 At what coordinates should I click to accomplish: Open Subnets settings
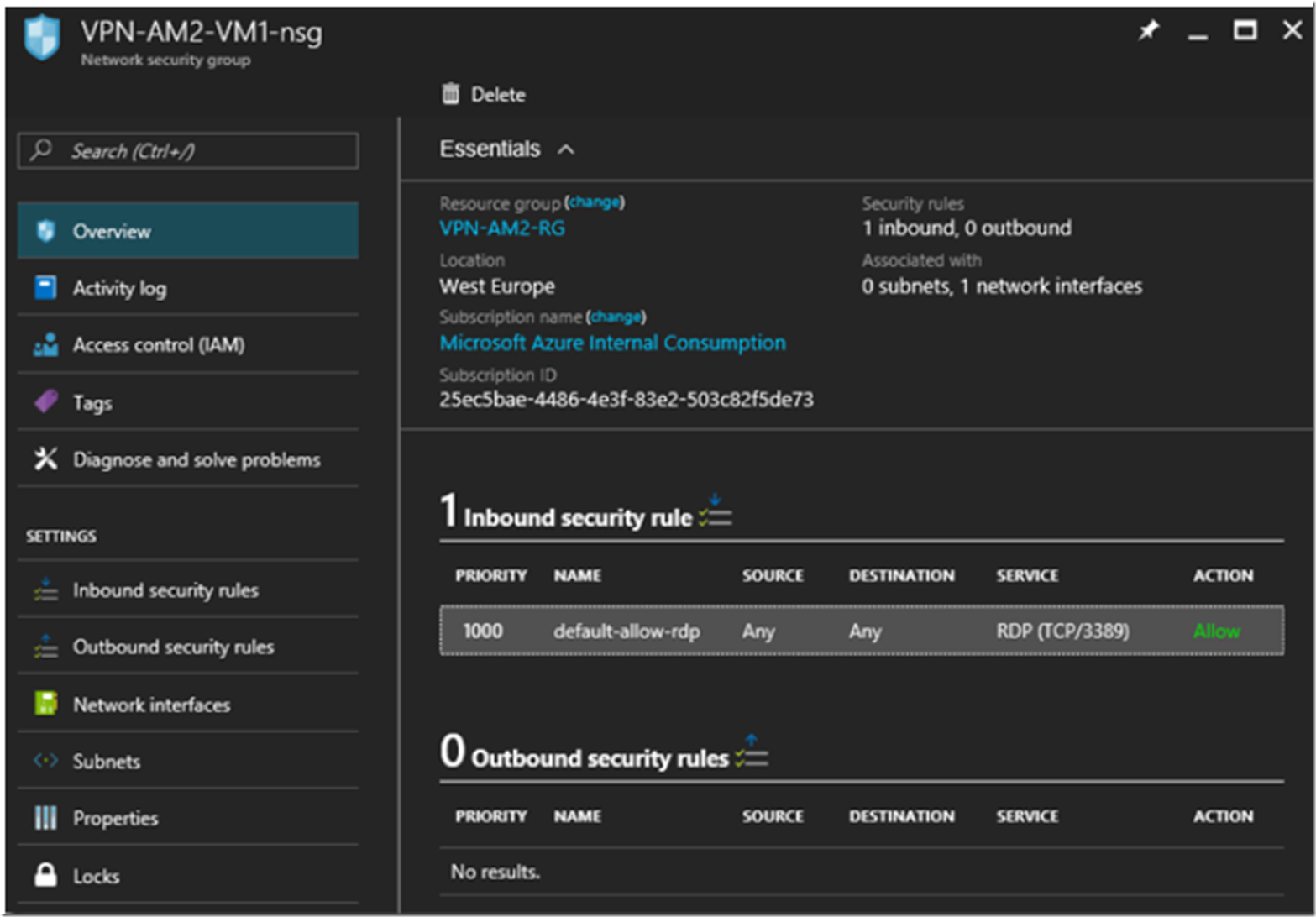click(188, 761)
